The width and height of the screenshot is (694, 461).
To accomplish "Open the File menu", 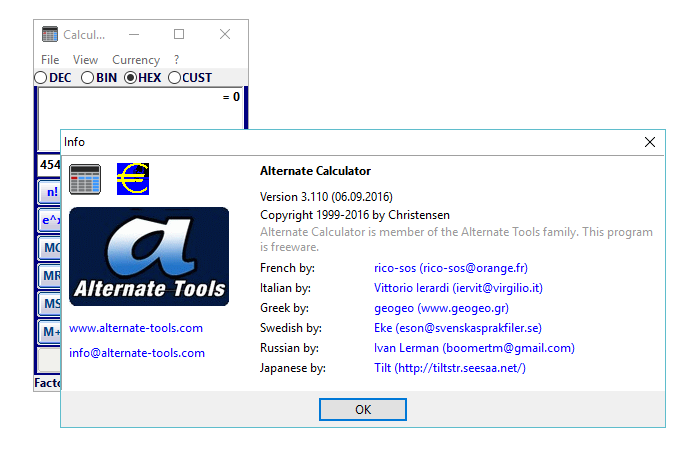I will point(50,60).
